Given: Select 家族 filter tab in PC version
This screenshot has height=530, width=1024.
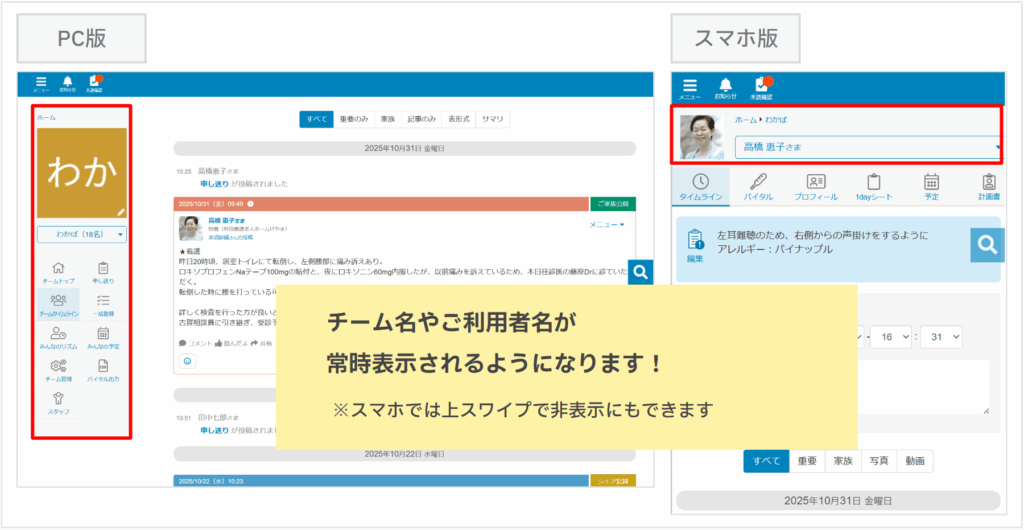Looking at the screenshot, I should 388,119.
